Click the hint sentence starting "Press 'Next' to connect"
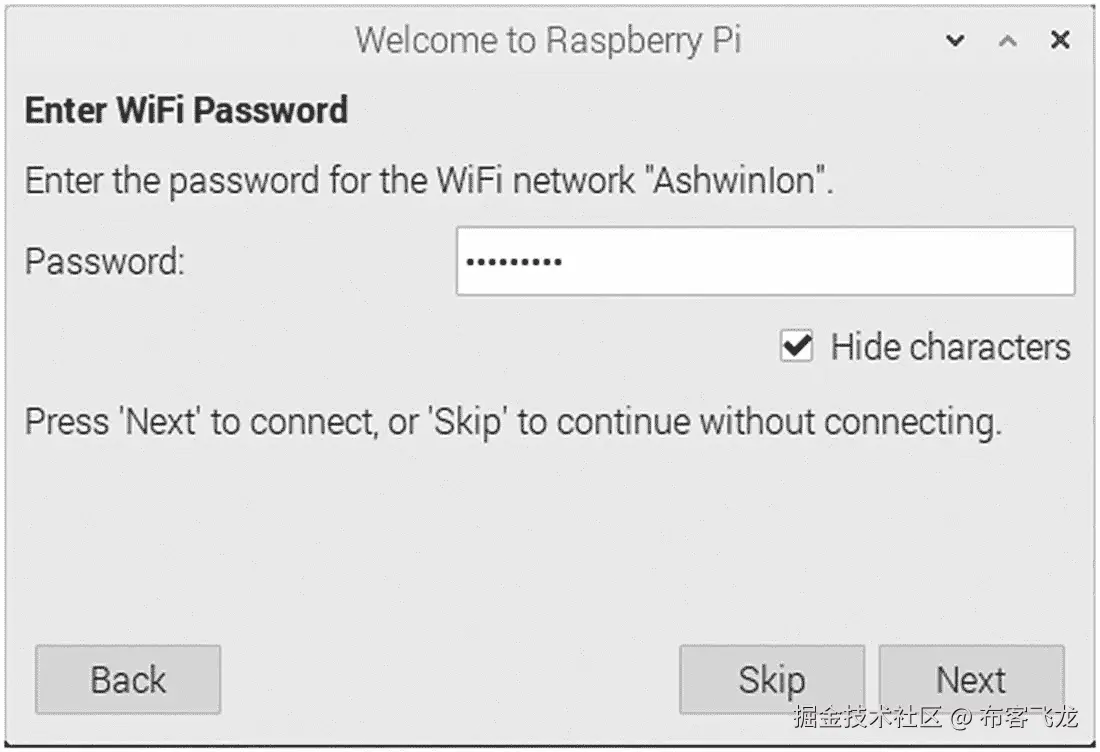Screen dimensions: 1100x752 (x=512, y=421)
